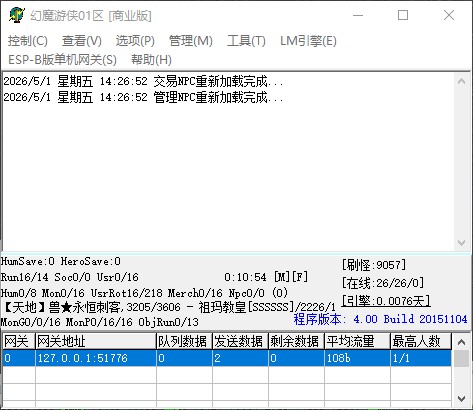473x410 pixels.
Task: Click the HumSave:0 HeroSave:0 status text
Action: point(61,261)
